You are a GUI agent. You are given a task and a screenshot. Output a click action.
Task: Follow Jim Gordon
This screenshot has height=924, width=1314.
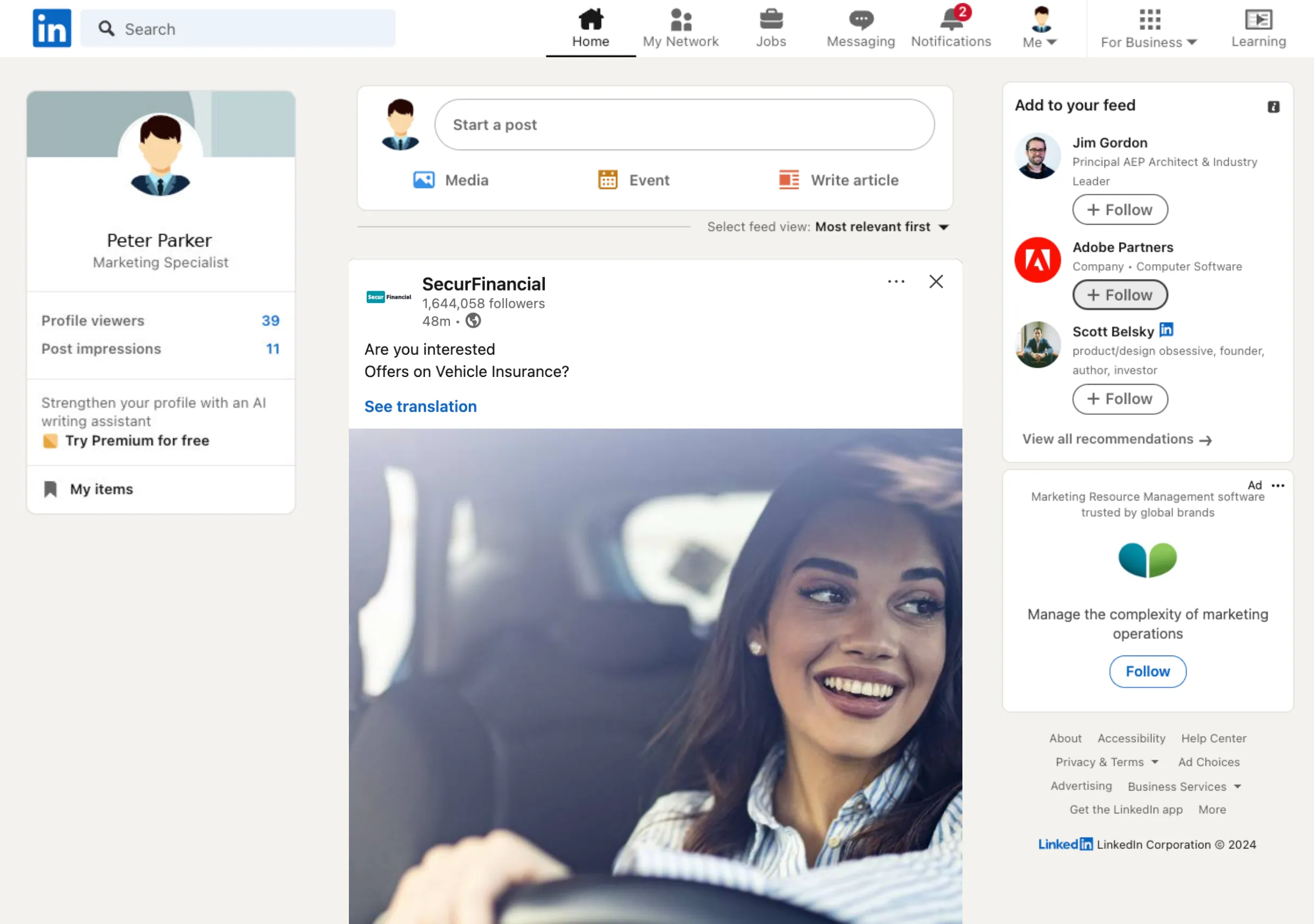coord(1120,210)
